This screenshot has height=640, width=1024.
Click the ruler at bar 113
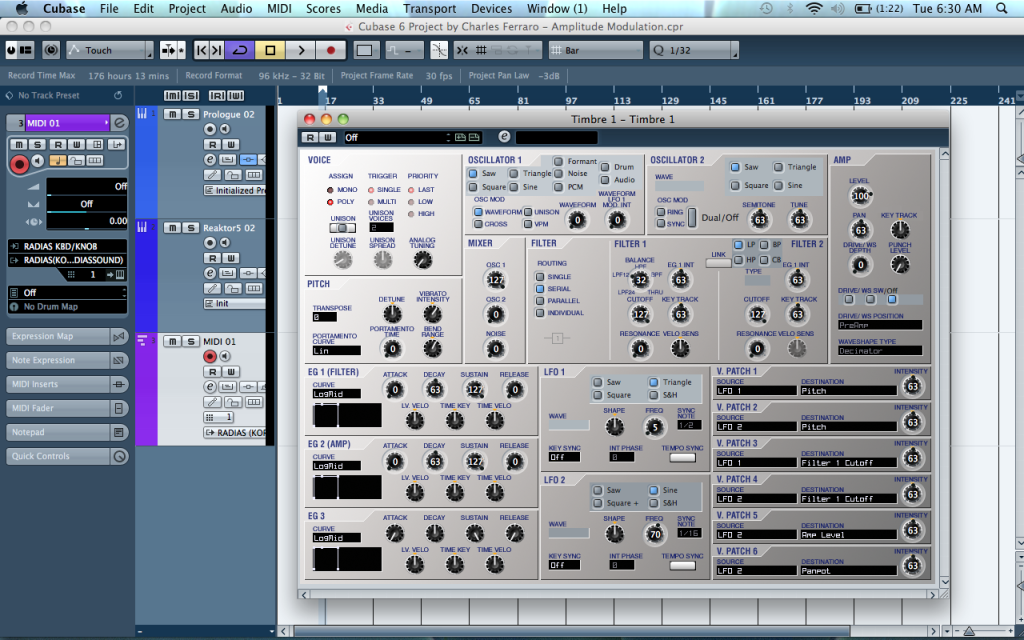pos(622,101)
